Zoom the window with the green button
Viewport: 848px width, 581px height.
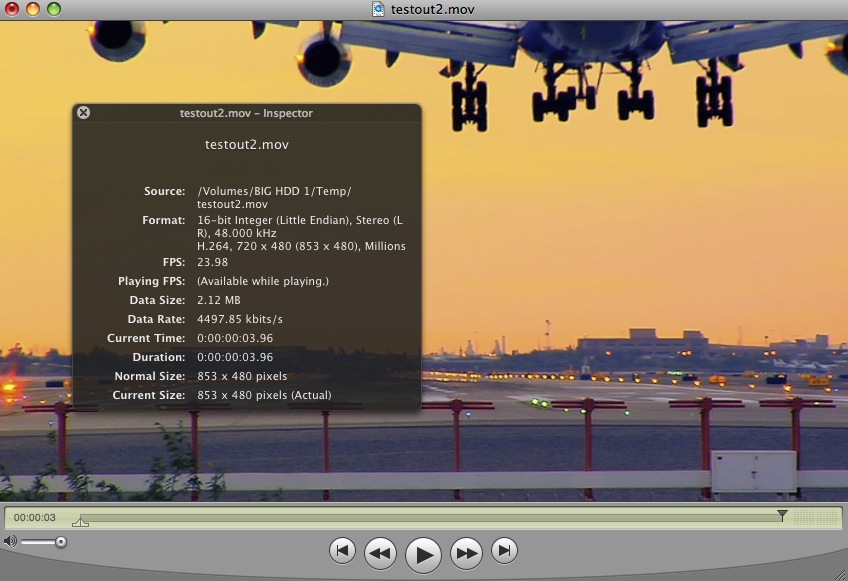coord(54,9)
